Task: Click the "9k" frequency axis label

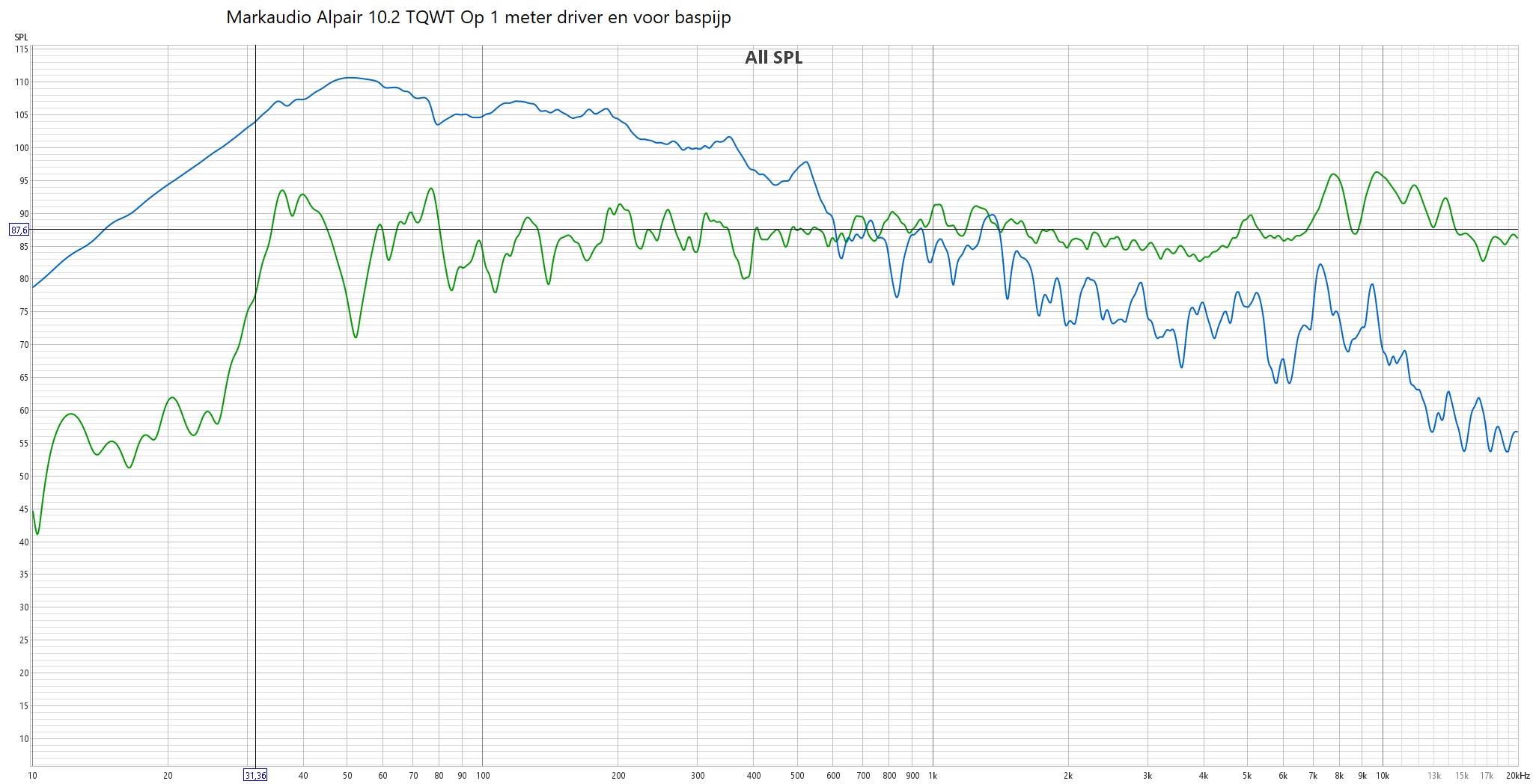Action: (x=1362, y=776)
